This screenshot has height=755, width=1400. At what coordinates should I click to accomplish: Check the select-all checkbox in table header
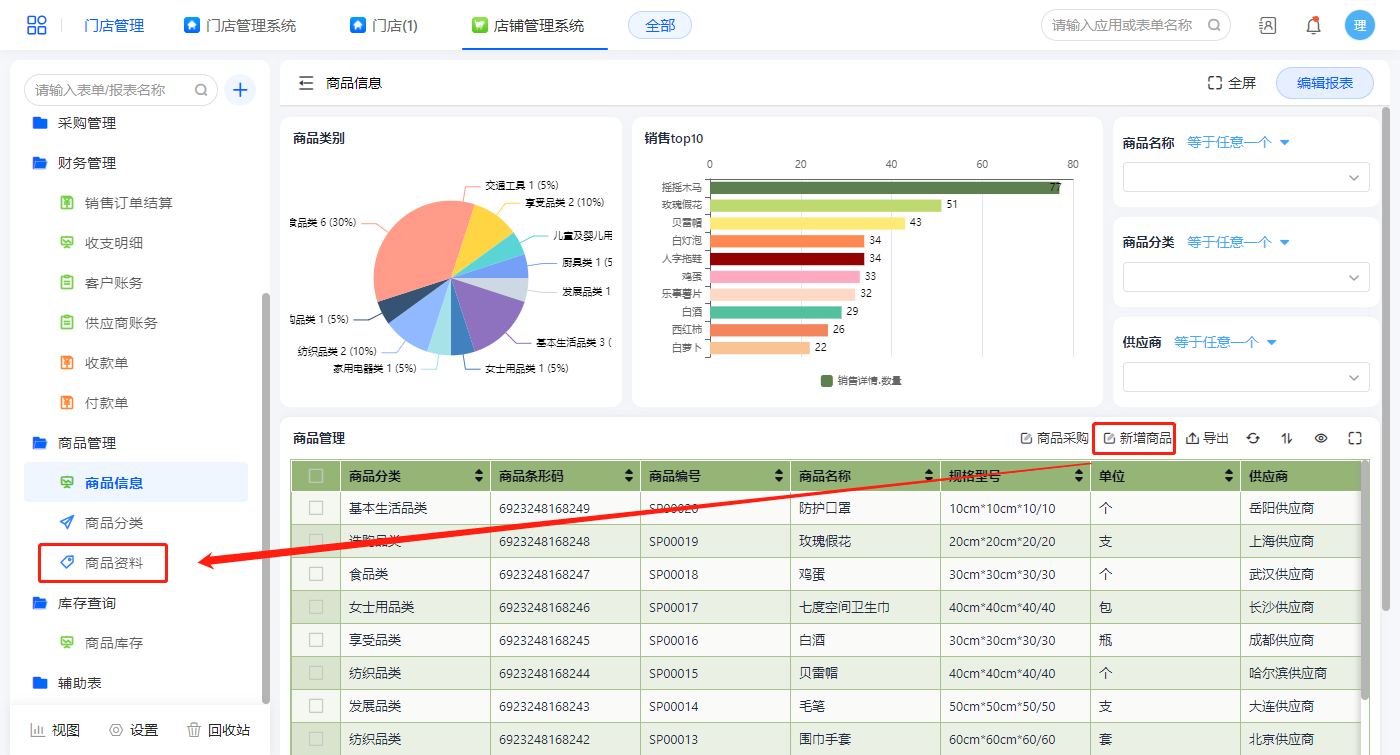coord(316,476)
